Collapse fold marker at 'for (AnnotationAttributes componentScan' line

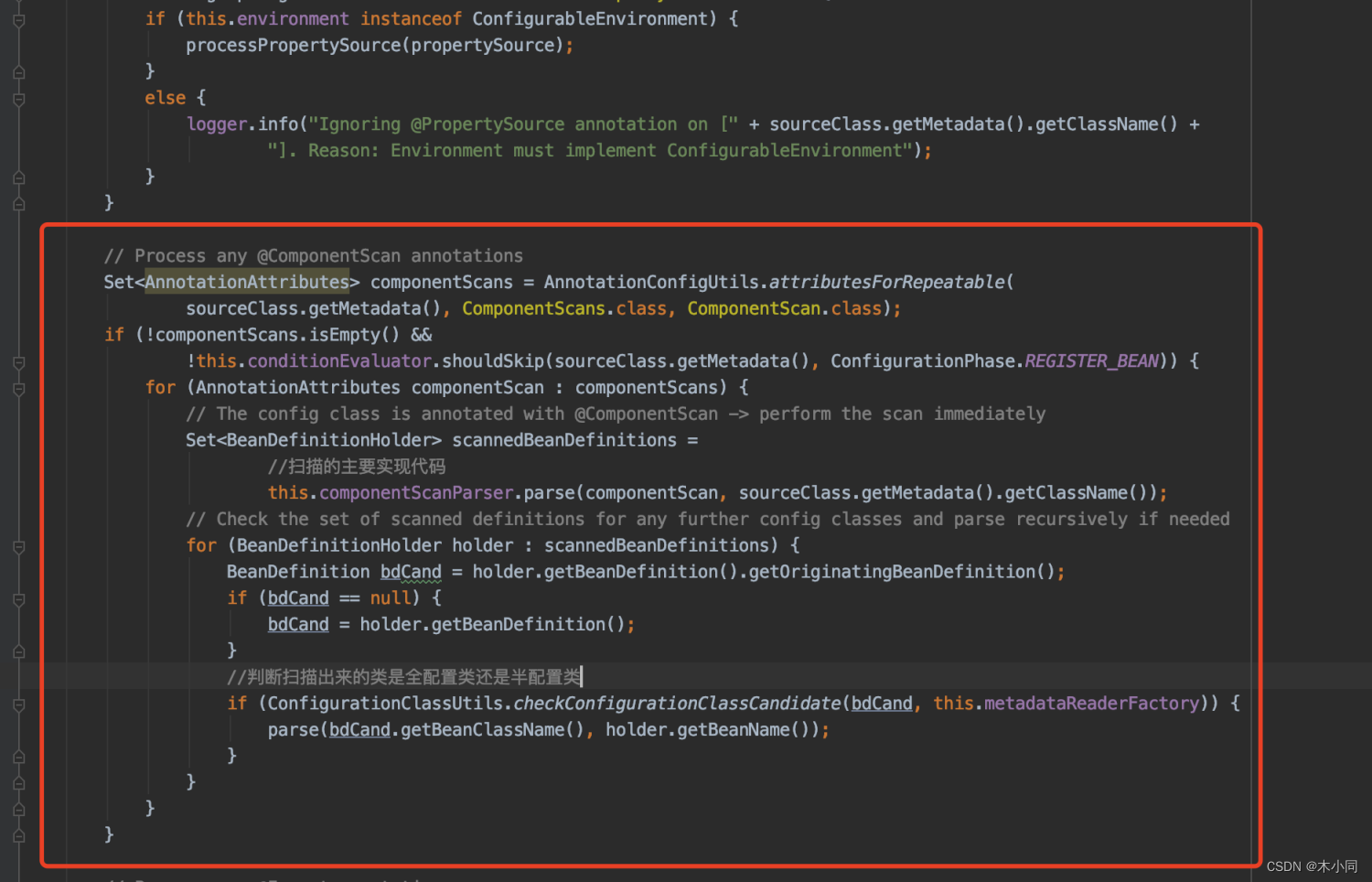tap(18, 388)
